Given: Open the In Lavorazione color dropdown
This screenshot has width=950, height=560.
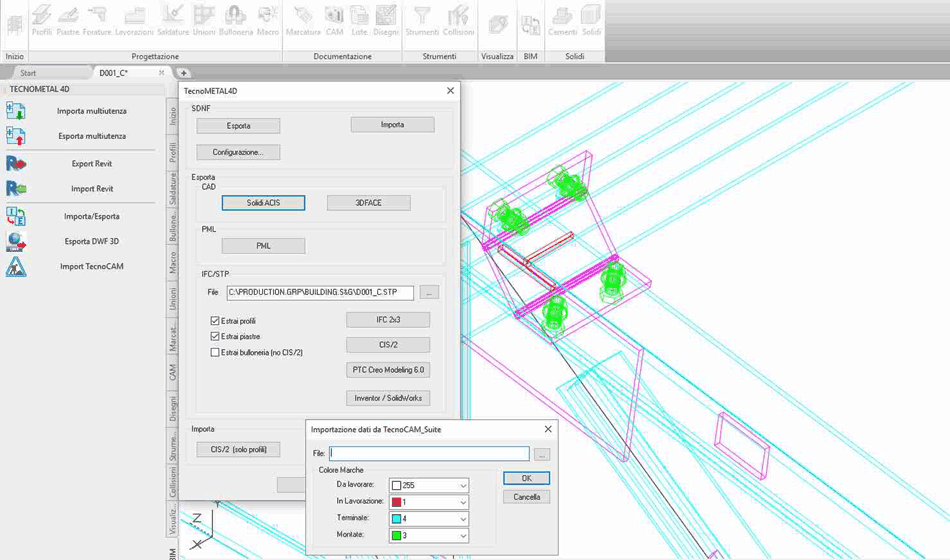Looking at the screenshot, I should pos(463,502).
